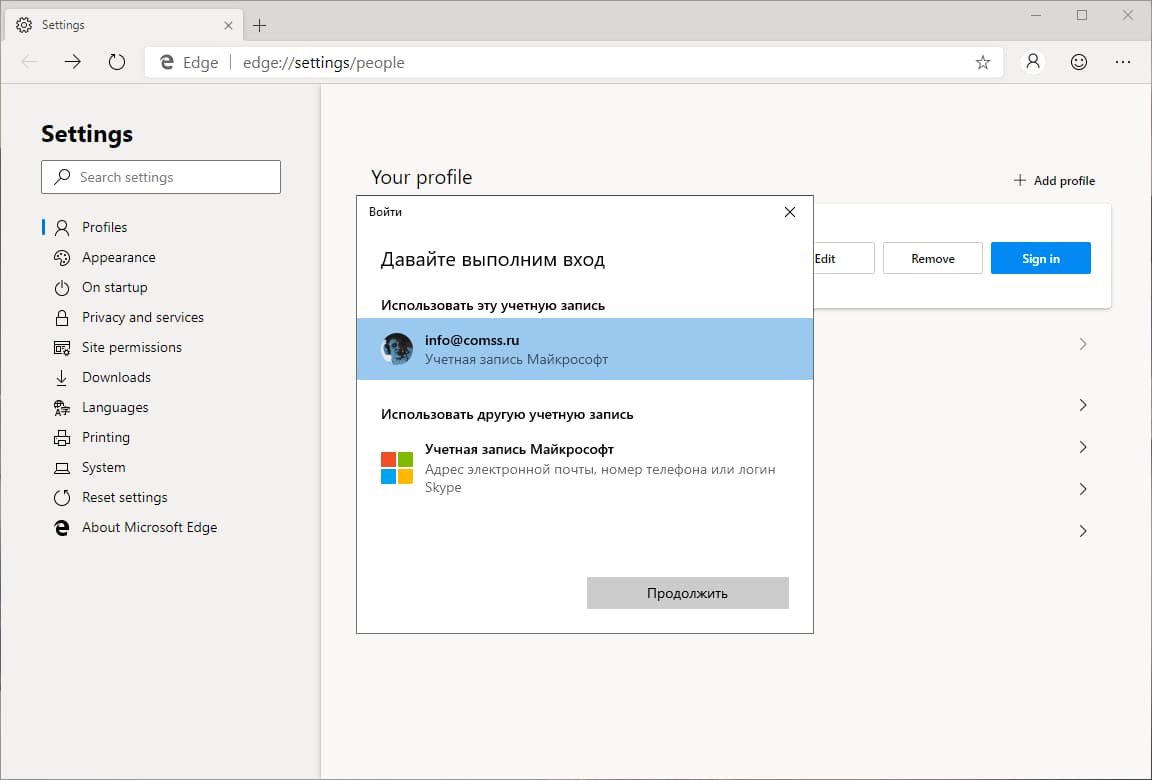Click the chevron beside the middle settings row

(x=1083, y=447)
